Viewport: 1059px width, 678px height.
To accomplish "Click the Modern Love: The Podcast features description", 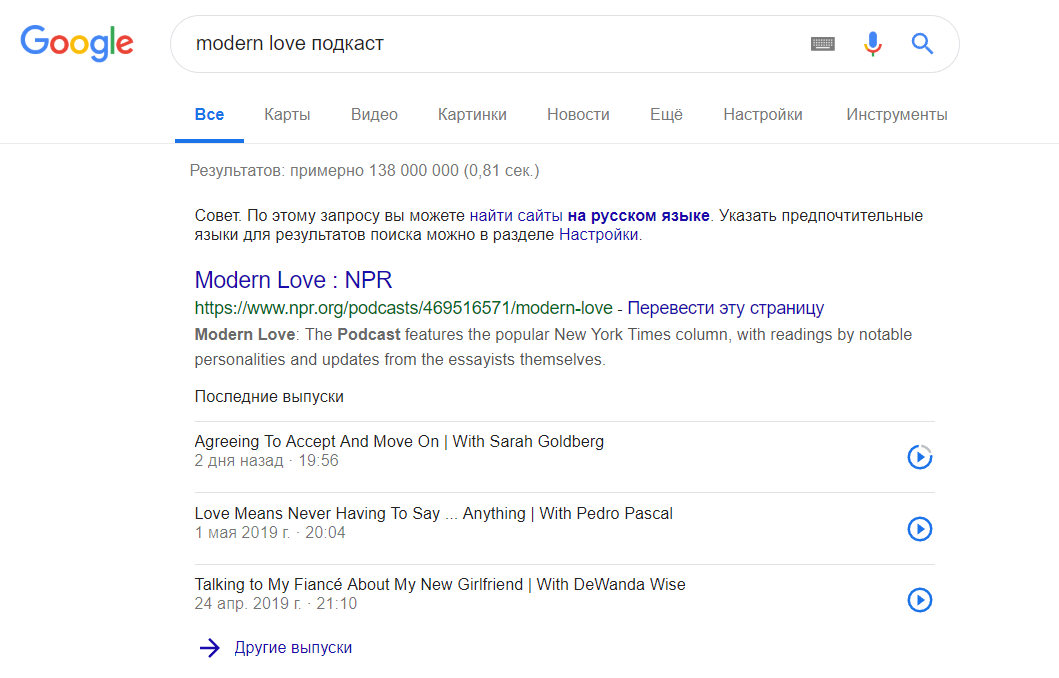I will [553, 347].
